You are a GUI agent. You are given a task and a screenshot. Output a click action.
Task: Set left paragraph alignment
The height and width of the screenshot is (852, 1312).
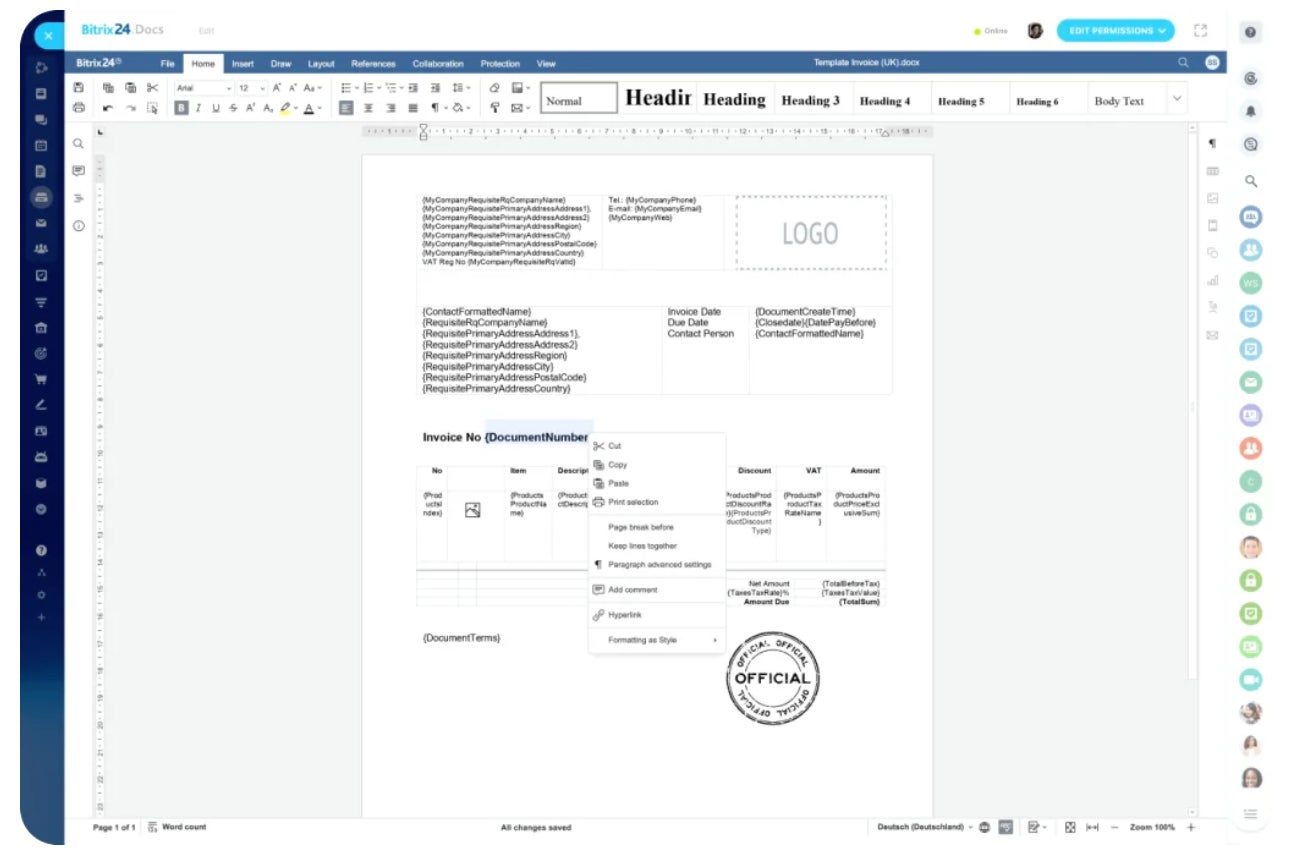click(x=346, y=107)
